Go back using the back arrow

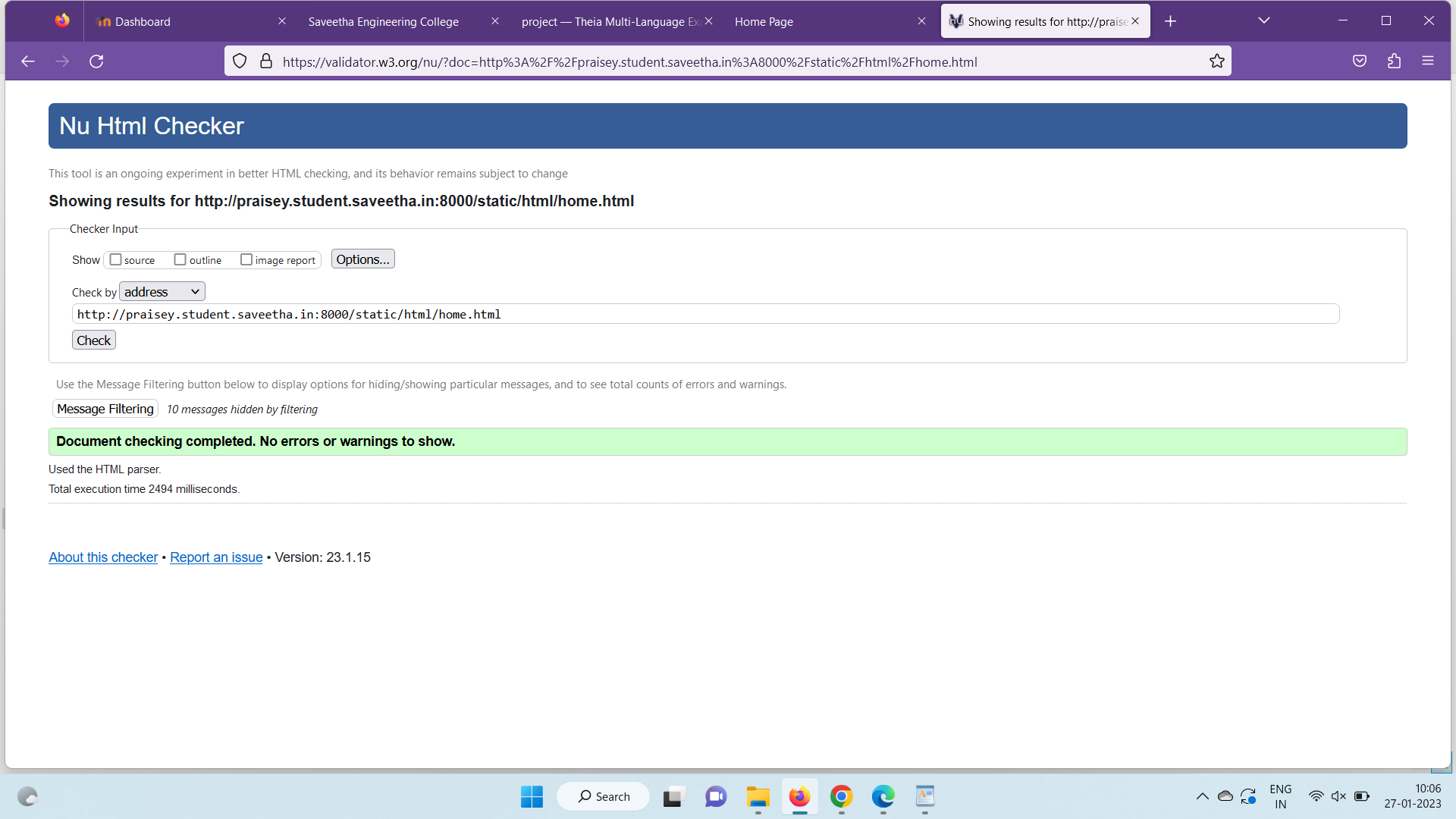coord(28,61)
